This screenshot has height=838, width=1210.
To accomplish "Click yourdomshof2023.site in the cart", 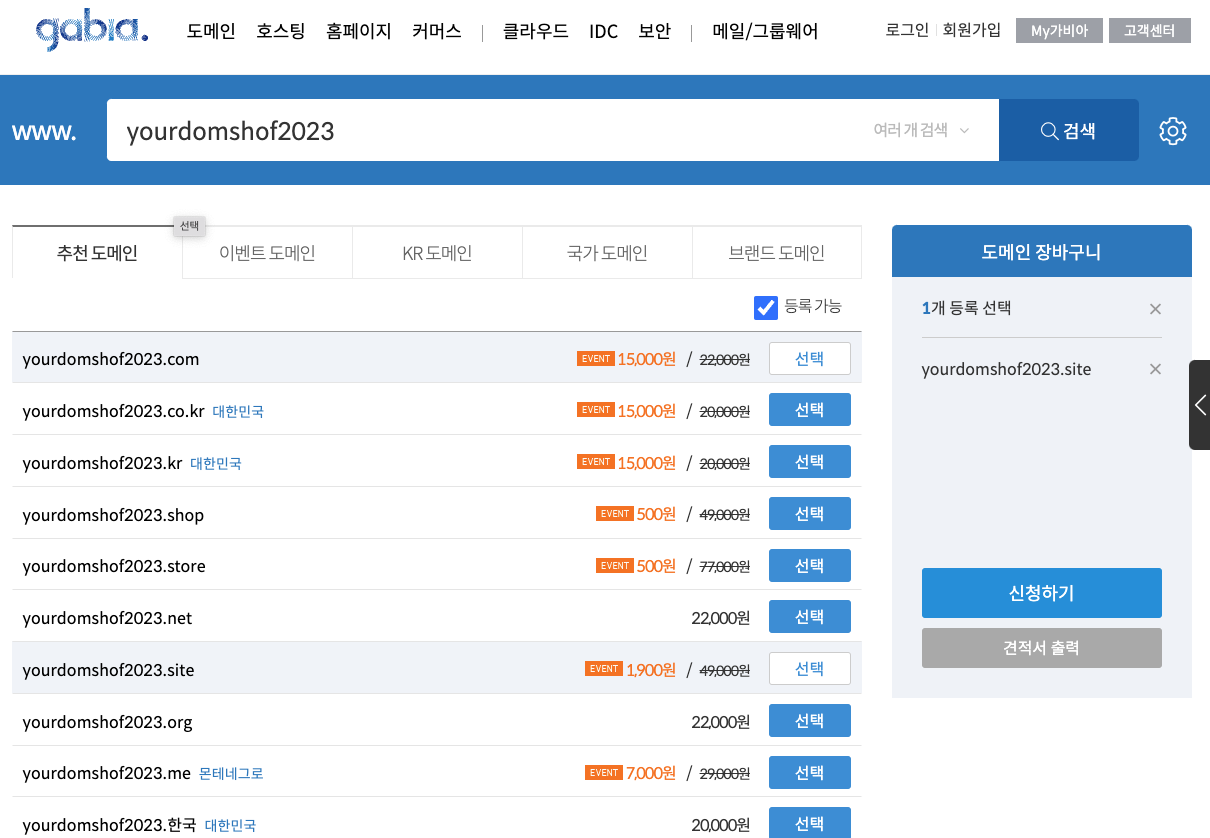I will (x=1006, y=370).
